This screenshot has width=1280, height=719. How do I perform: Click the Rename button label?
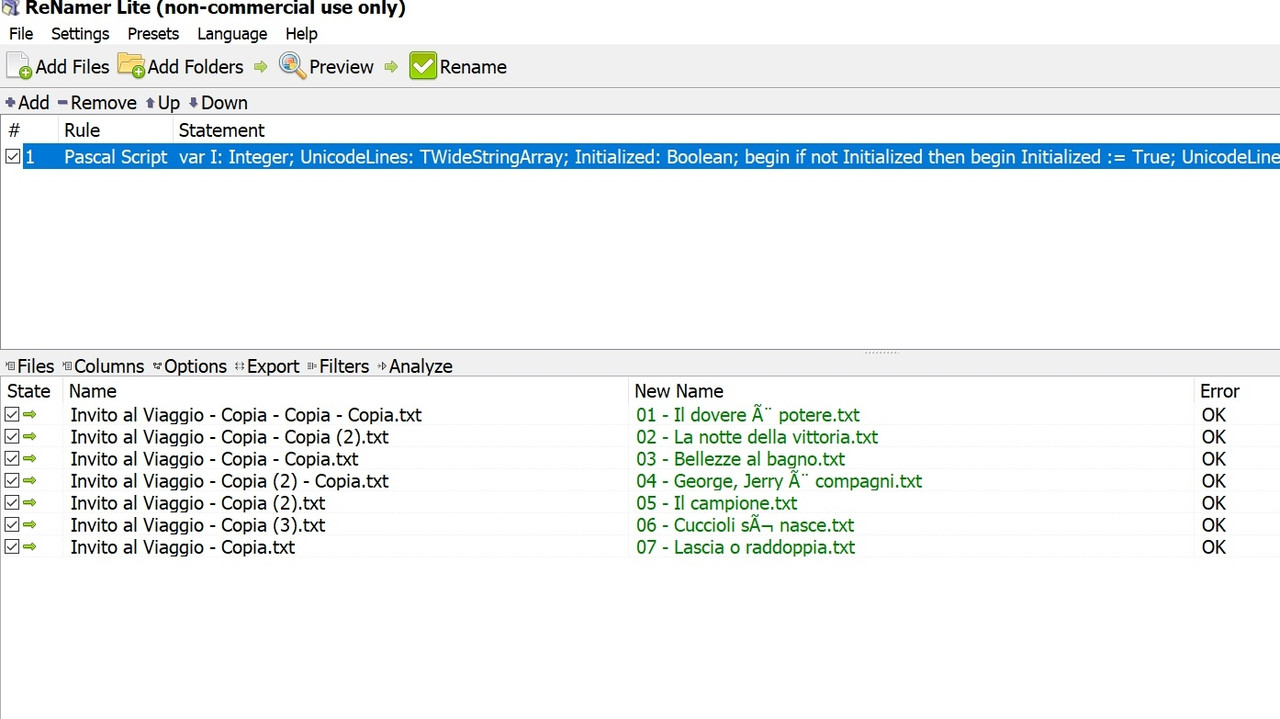pyautogui.click(x=473, y=67)
